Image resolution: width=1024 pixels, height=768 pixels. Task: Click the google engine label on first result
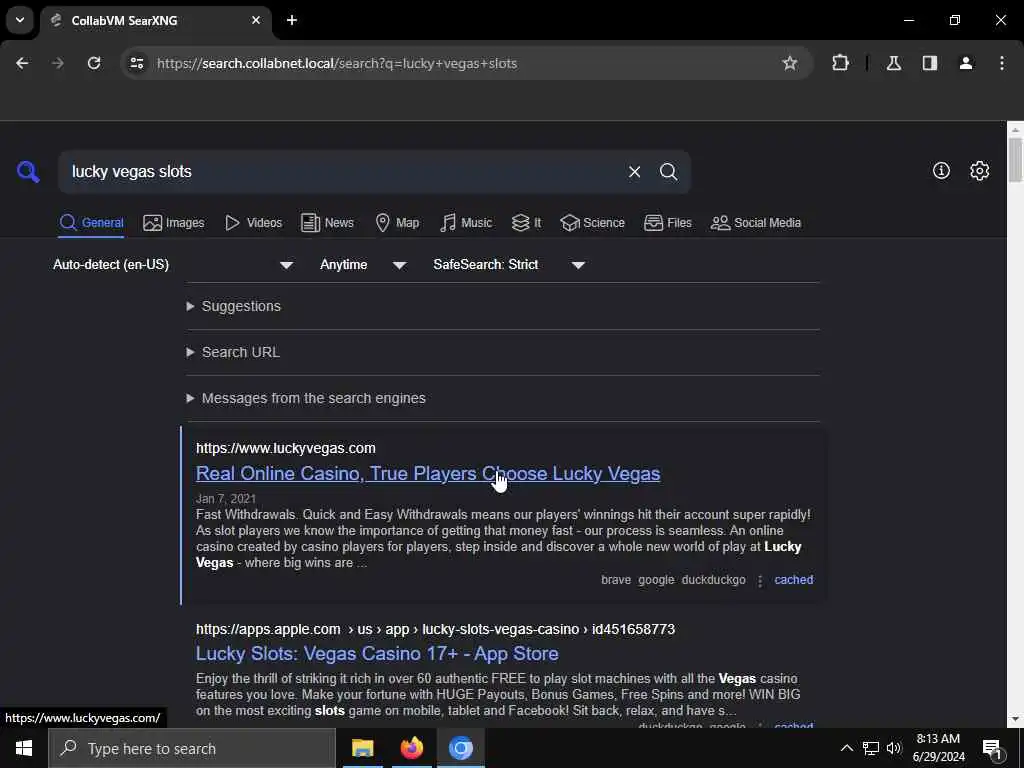pos(656,580)
